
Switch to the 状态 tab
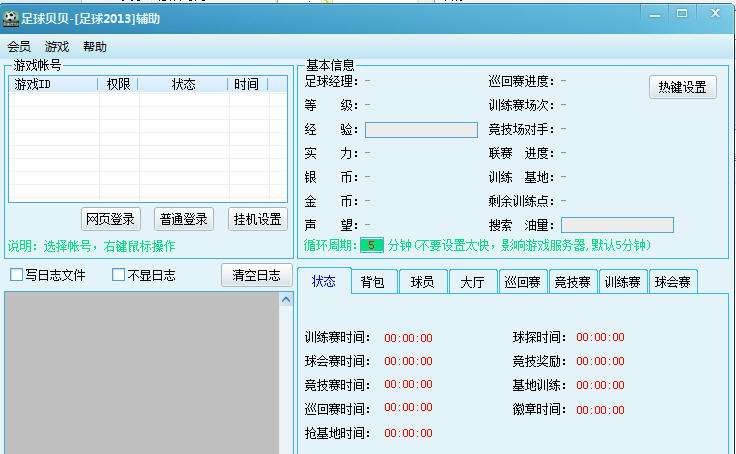point(324,281)
